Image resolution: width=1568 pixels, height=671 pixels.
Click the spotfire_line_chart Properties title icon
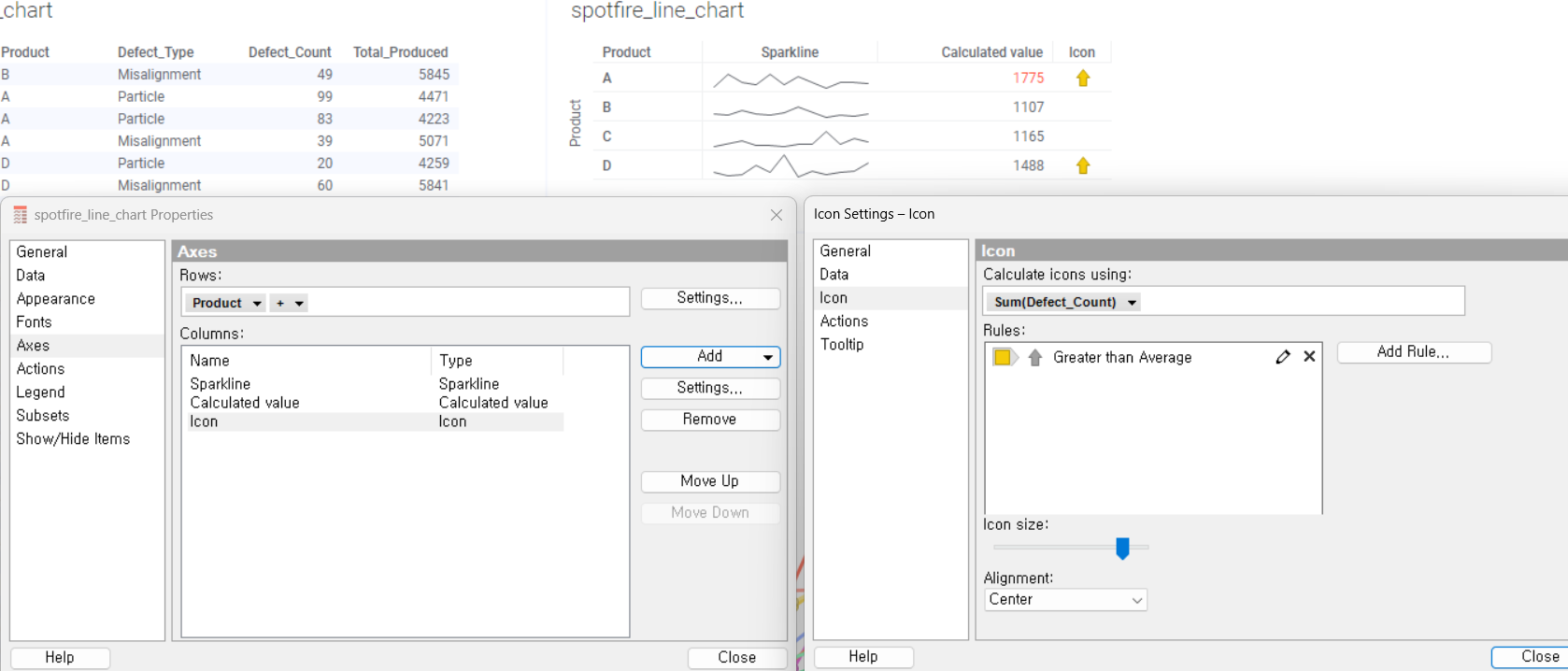click(x=20, y=215)
